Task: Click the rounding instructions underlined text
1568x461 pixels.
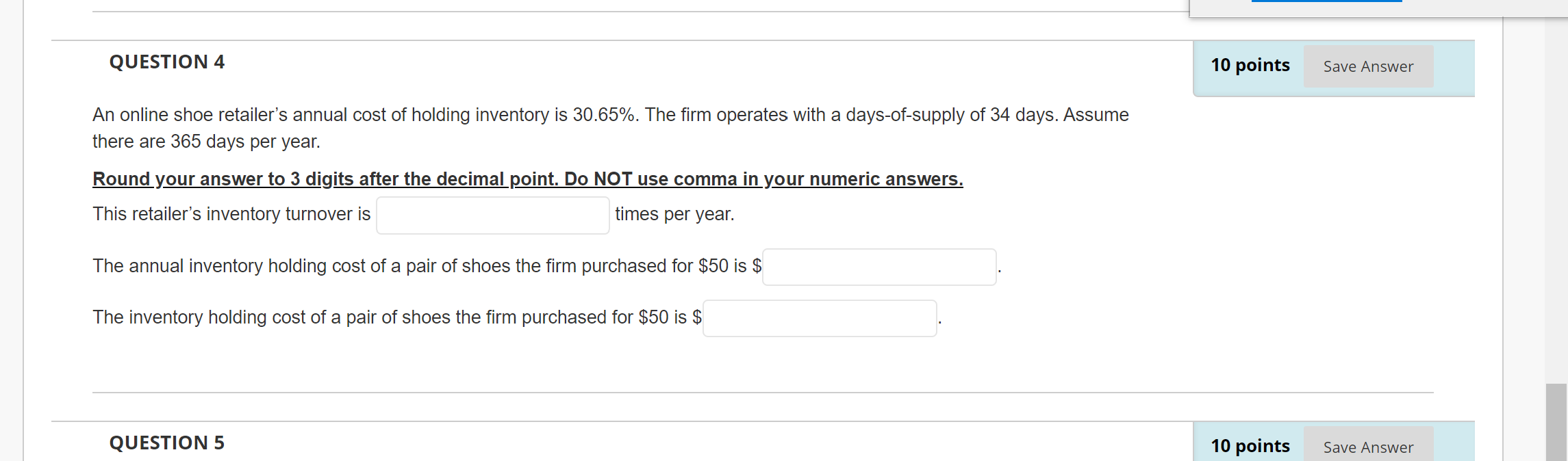Action: click(527, 179)
